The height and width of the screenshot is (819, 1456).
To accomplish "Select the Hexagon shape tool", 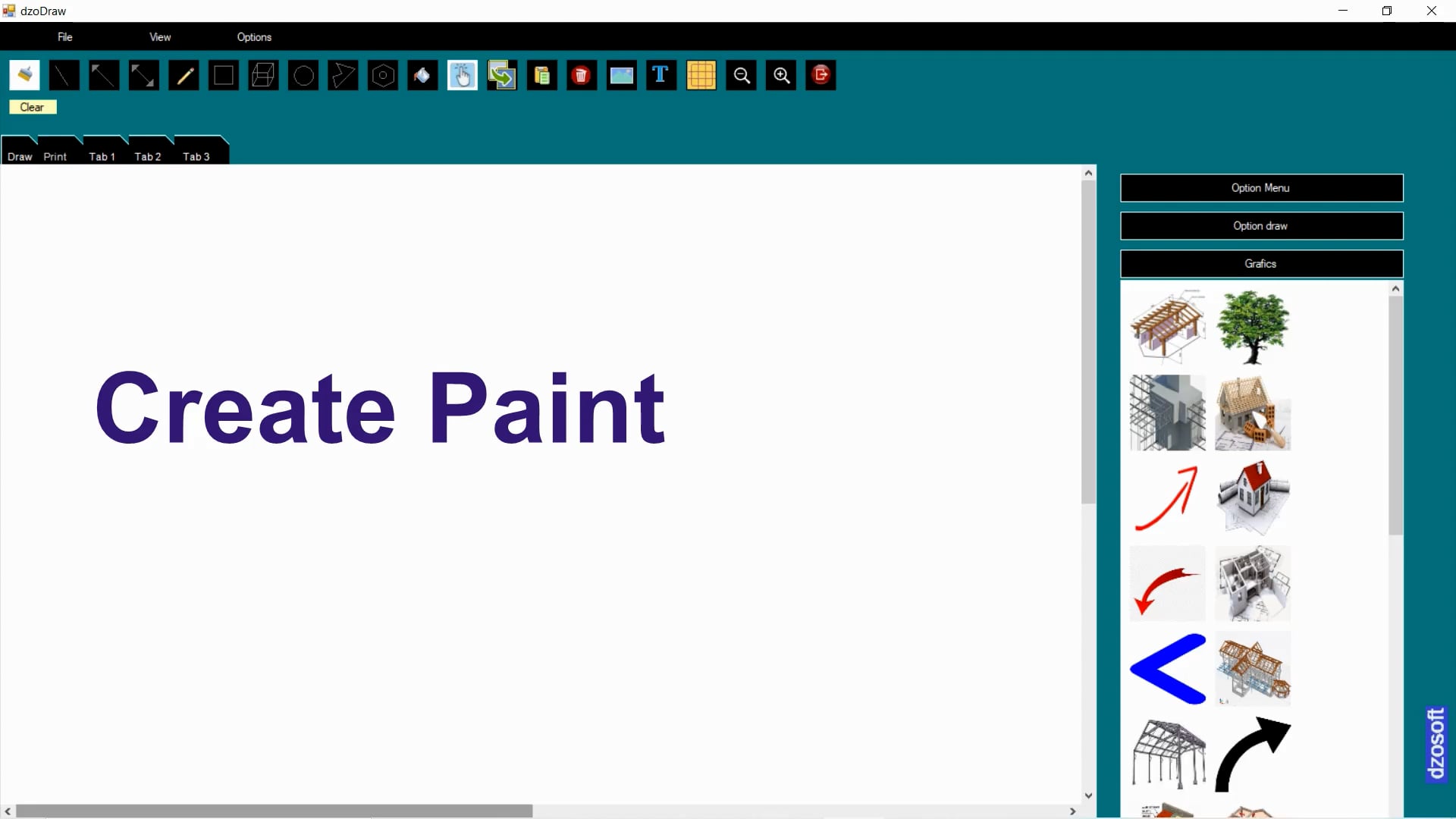I will click(382, 75).
